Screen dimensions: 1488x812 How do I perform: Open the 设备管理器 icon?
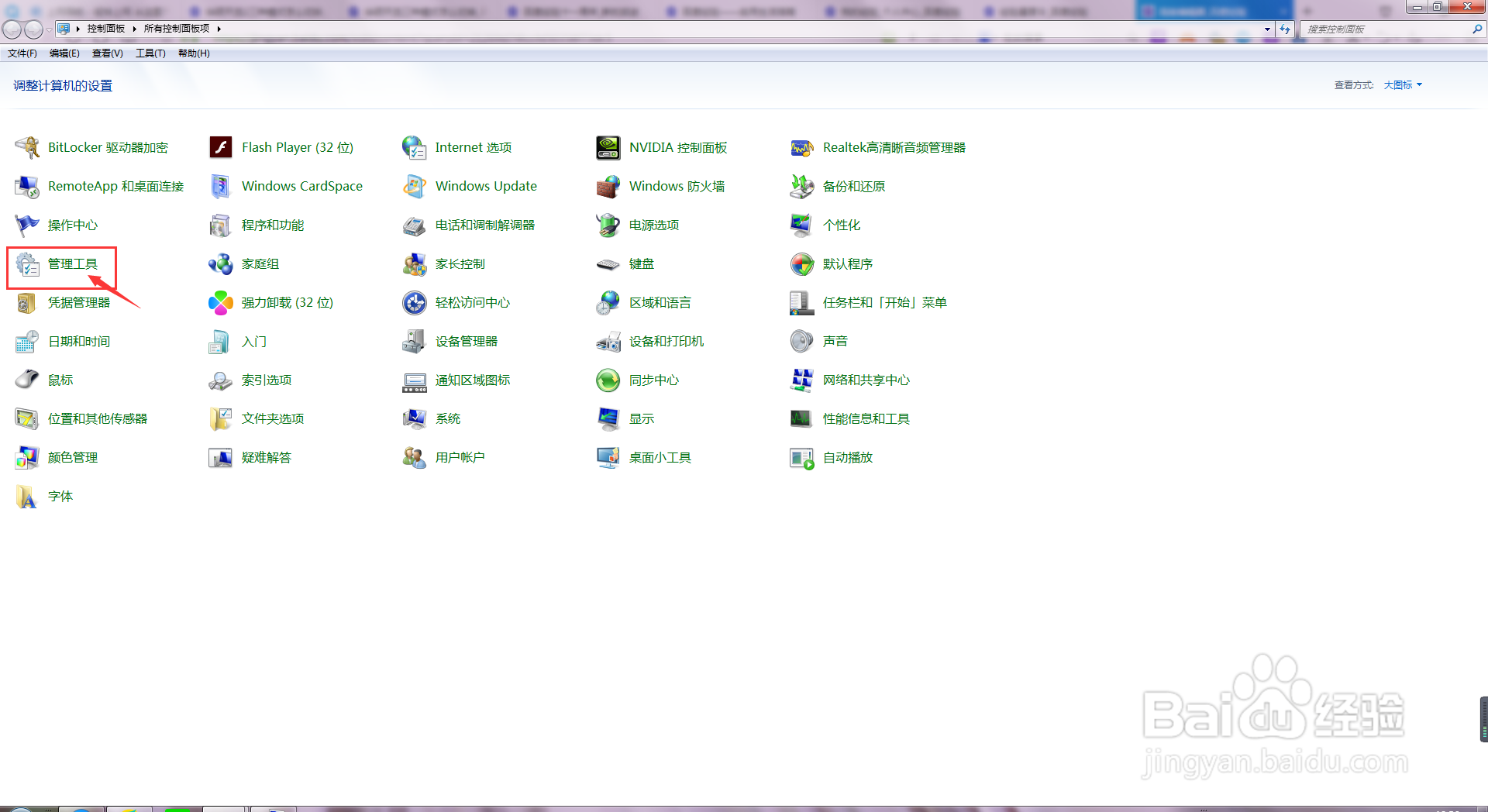coord(415,341)
